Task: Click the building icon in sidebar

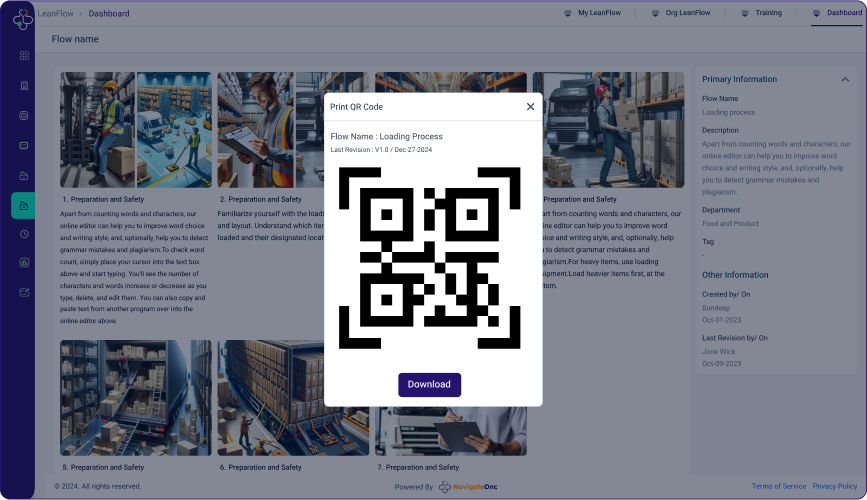Action: pos(24,85)
